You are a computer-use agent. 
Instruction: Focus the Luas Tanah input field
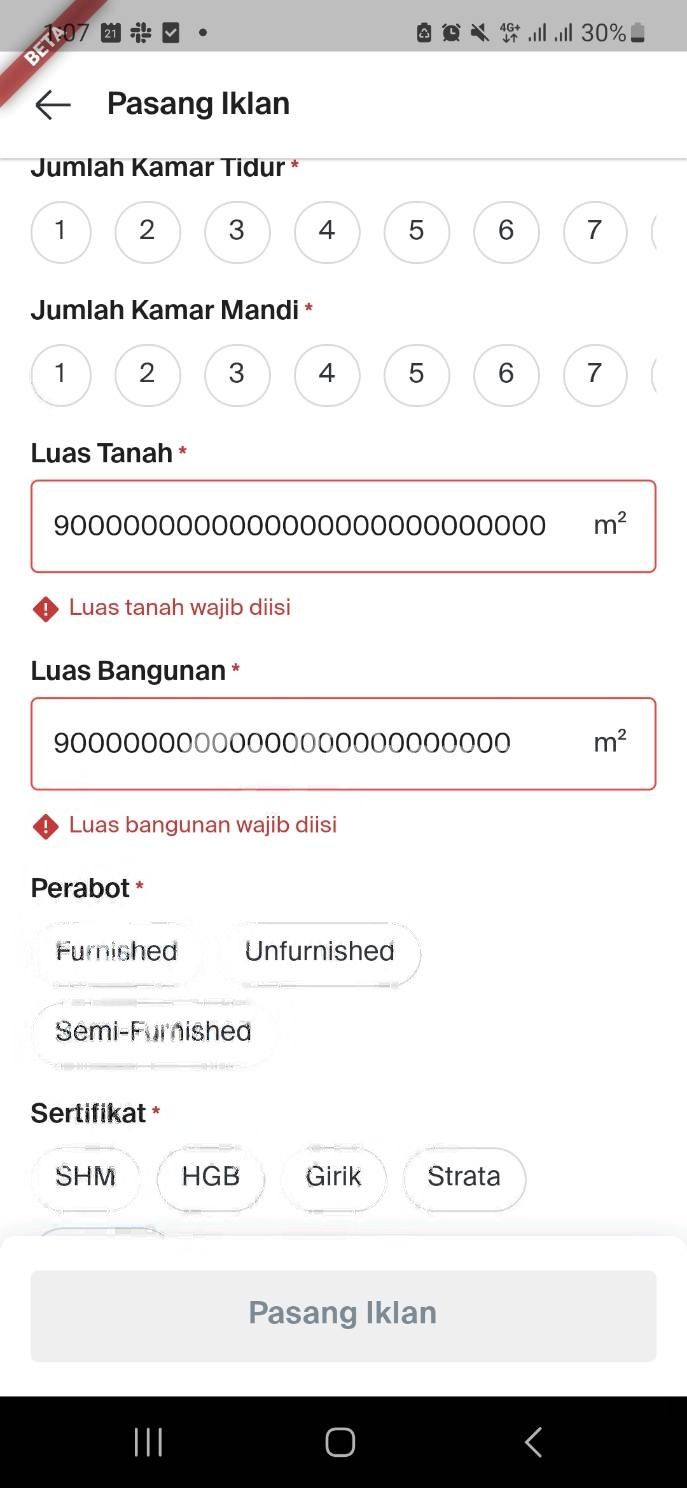pyautogui.click(x=343, y=526)
